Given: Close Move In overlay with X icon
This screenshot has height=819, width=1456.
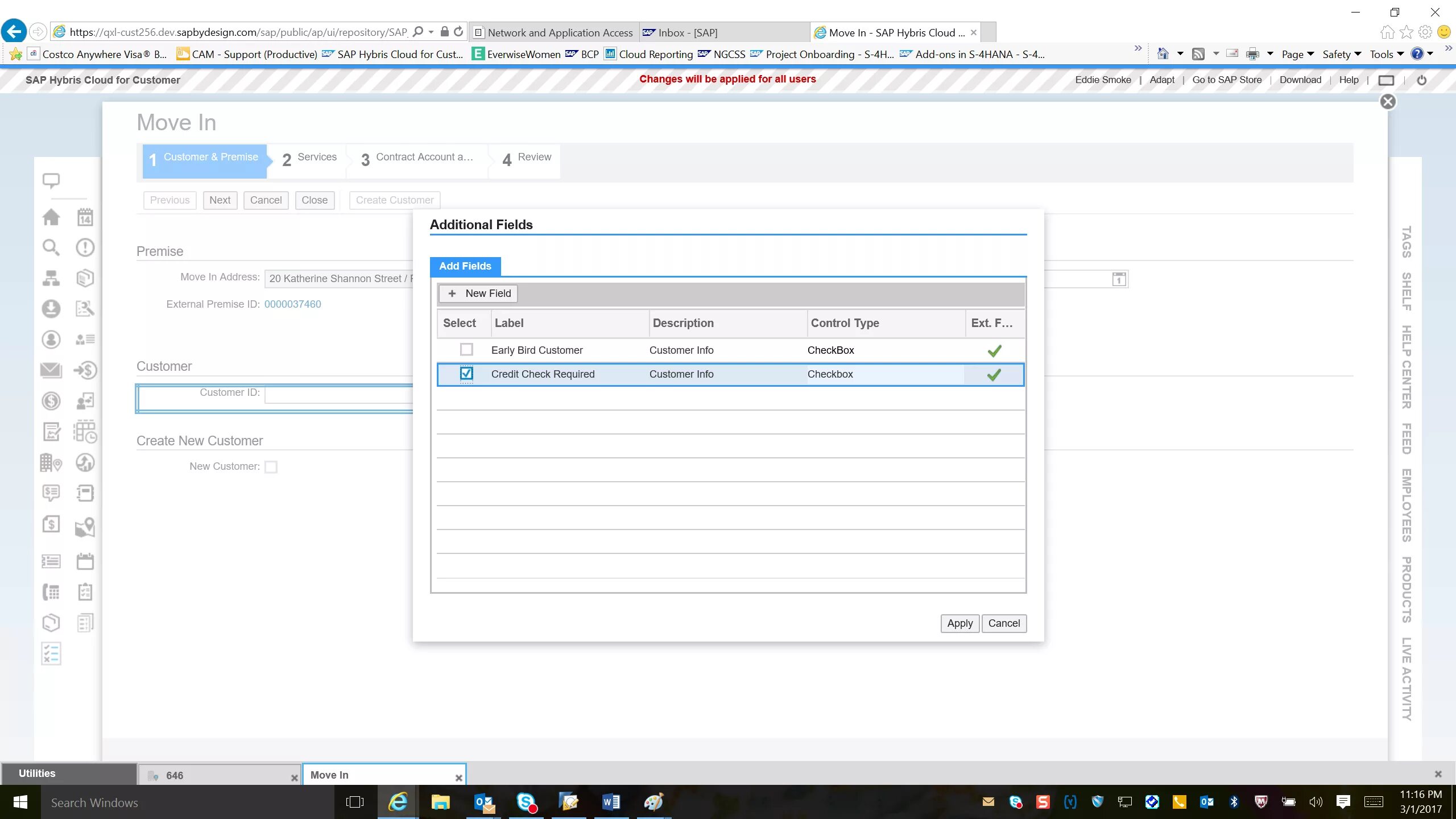Looking at the screenshot, I should click(x=1388, y=102).
